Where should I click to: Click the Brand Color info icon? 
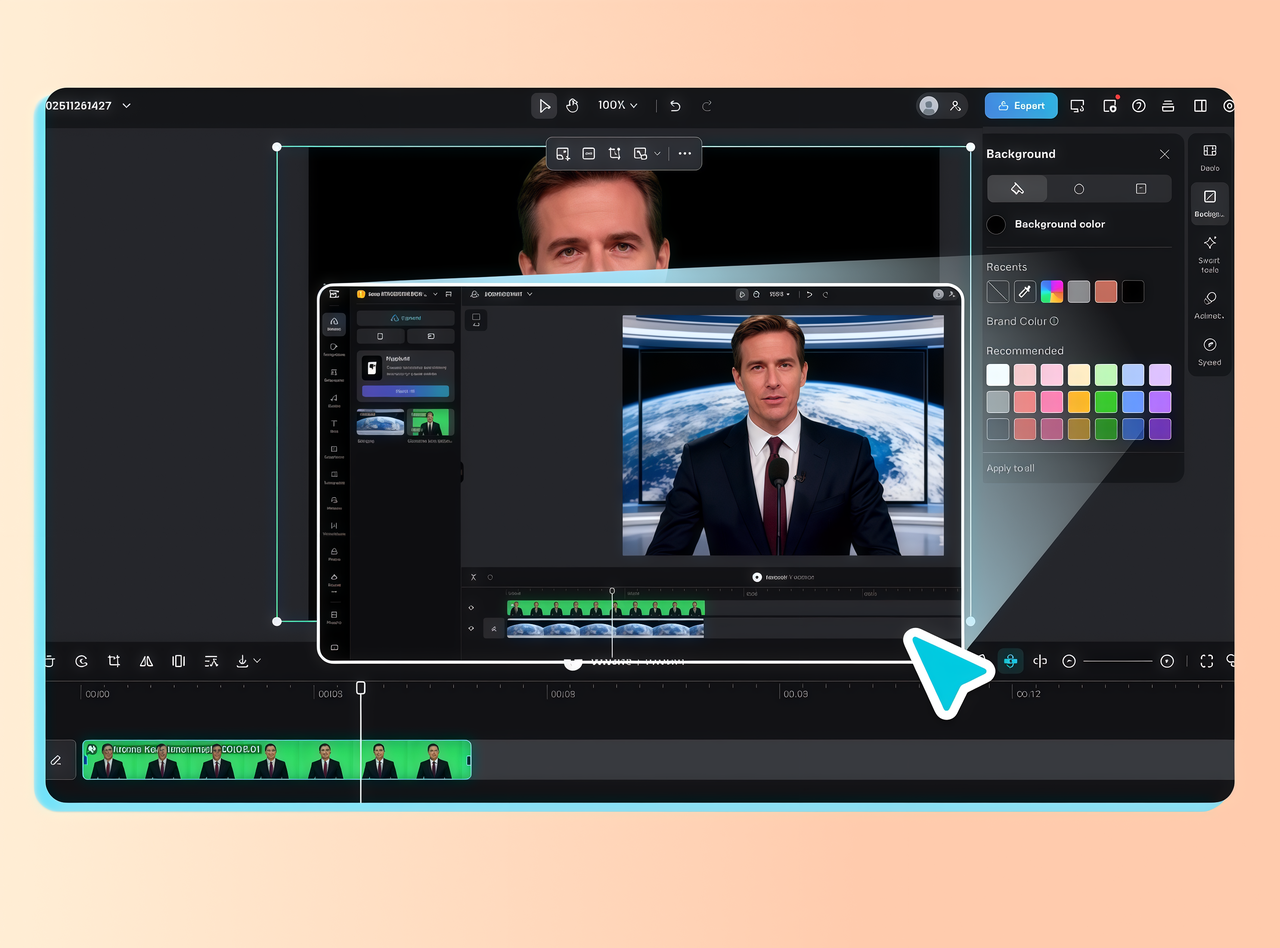pyautogui.click(x=1054, y=321)
